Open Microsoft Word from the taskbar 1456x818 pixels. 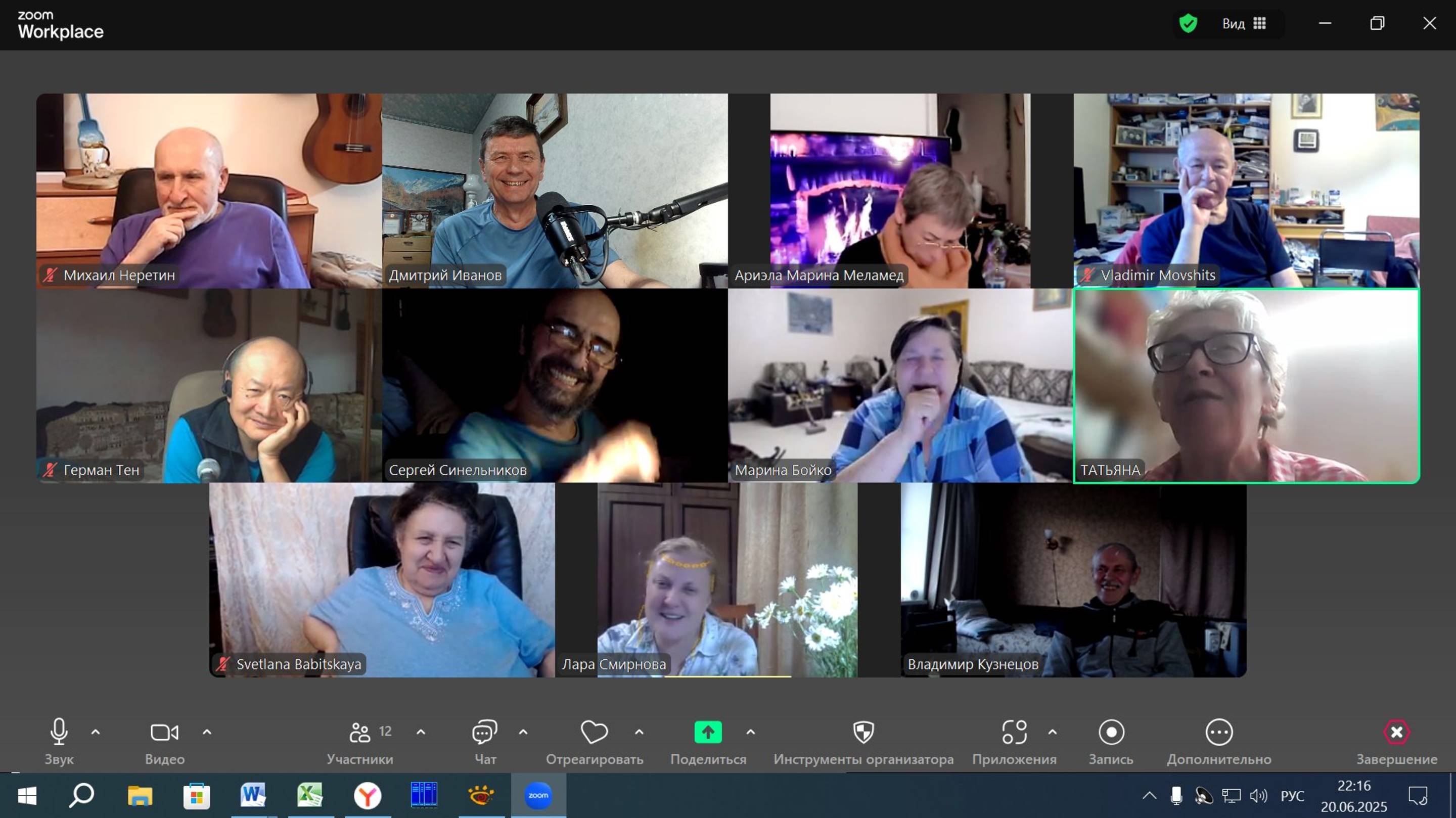click(x=253, y=795)
